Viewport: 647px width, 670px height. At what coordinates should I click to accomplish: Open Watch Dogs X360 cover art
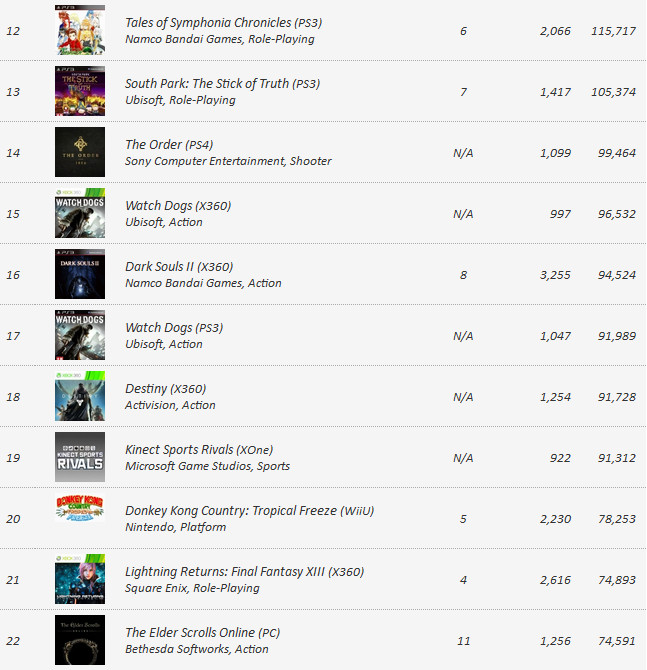(x=80, y=213)
